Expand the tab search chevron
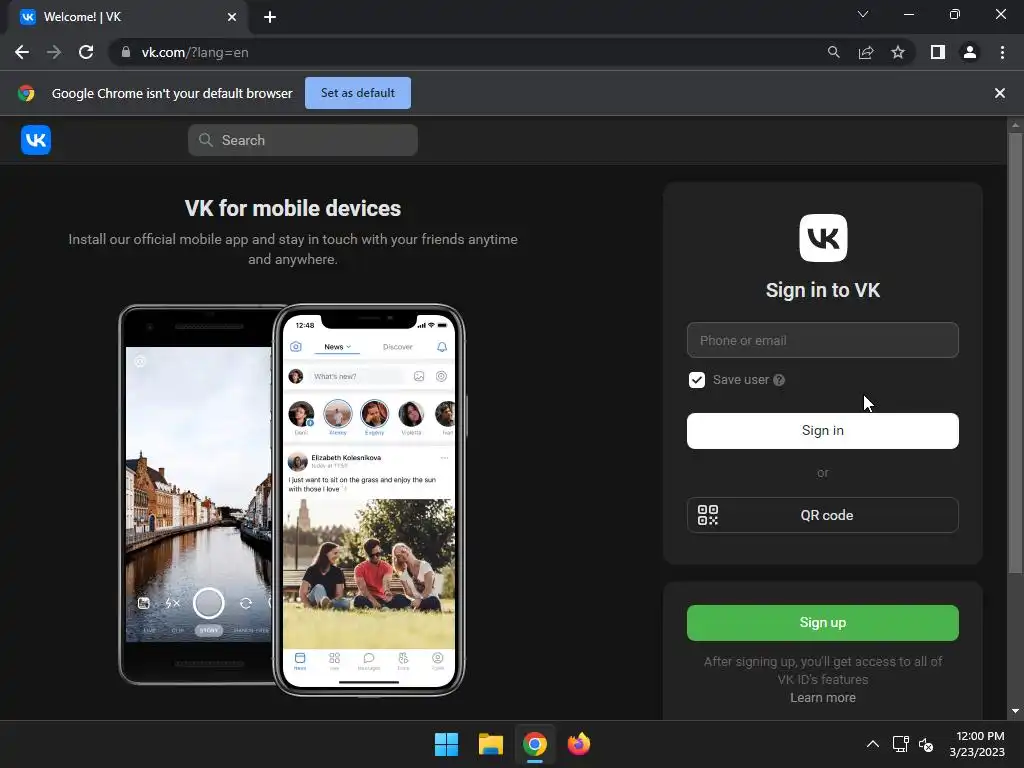Screen dimensions: 1024x768 [863, 14]
